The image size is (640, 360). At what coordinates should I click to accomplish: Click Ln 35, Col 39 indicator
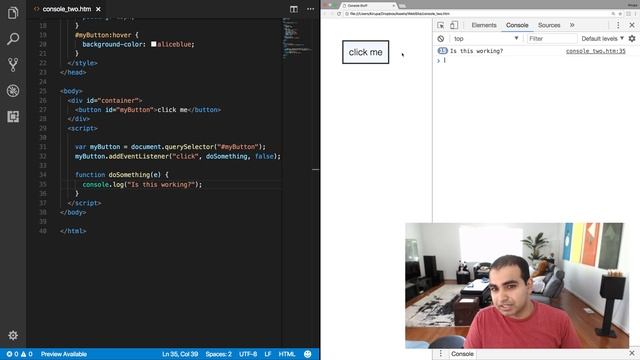[180, 354]
